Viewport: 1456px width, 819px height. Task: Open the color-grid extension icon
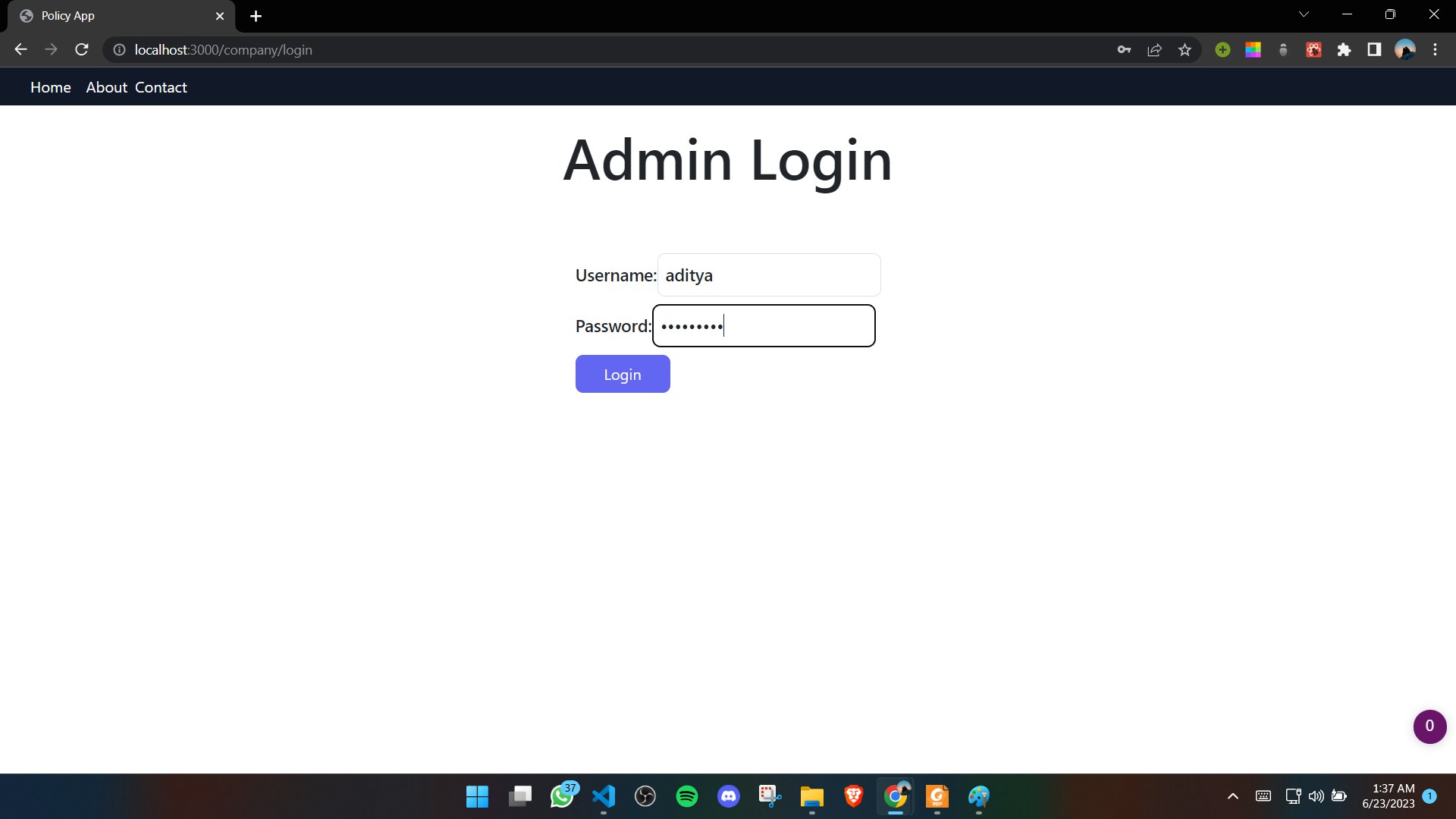point(1253,49)
